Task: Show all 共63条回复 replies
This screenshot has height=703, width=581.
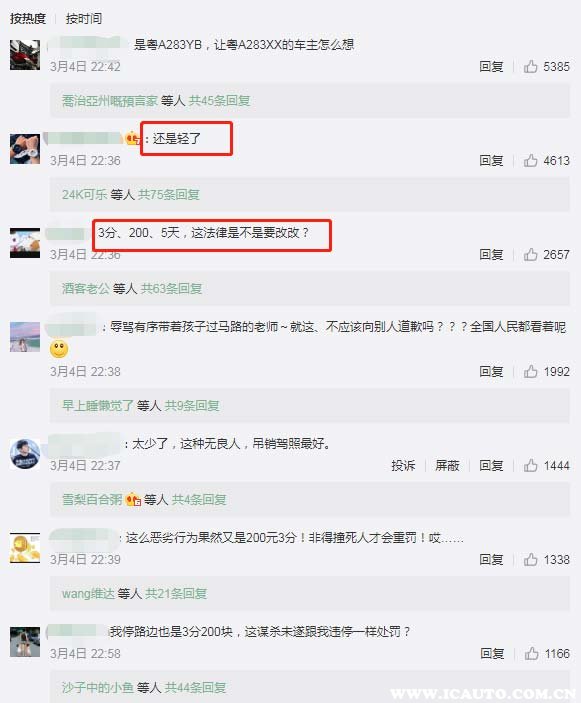Action: [171, 288]
